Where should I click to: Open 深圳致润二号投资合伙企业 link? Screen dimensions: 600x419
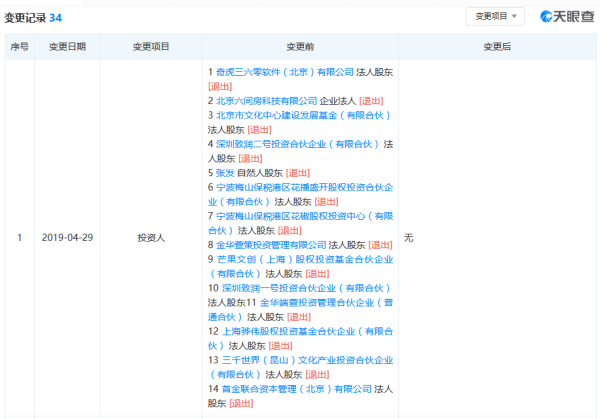[298, 144]
